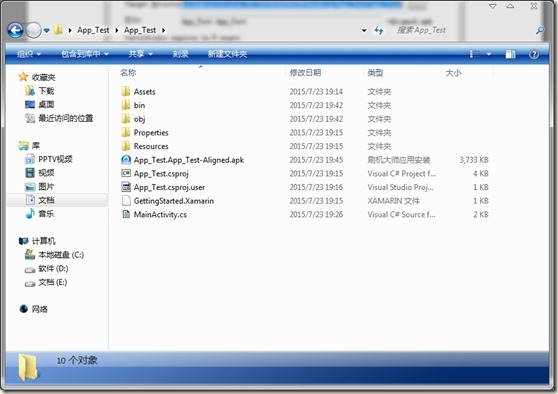
Task: Click the 刷机大师应用安装 type cell
Action: [x=399, y=160]
